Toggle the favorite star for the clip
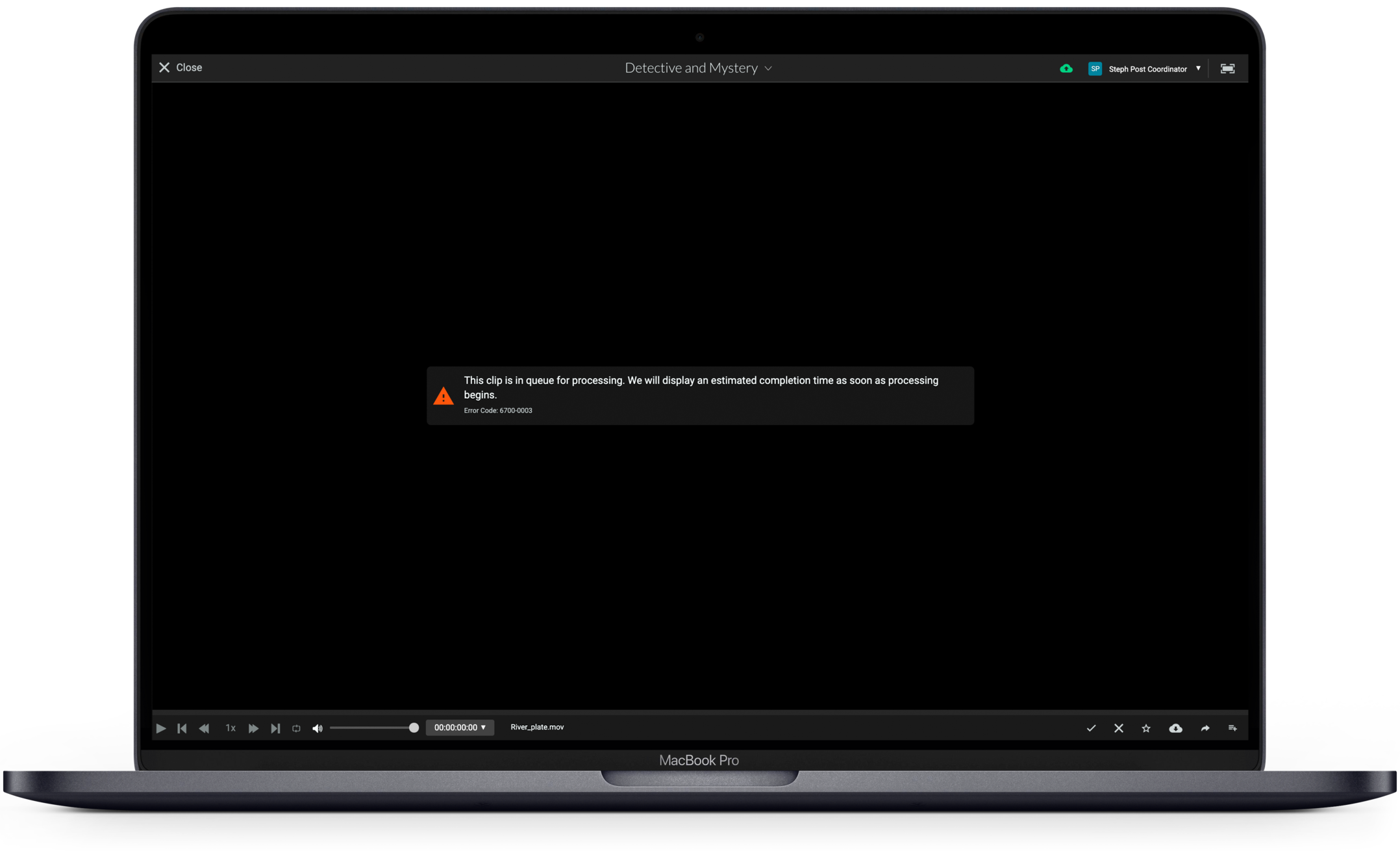This screenshot has width=1400, height=851. 1146,728
